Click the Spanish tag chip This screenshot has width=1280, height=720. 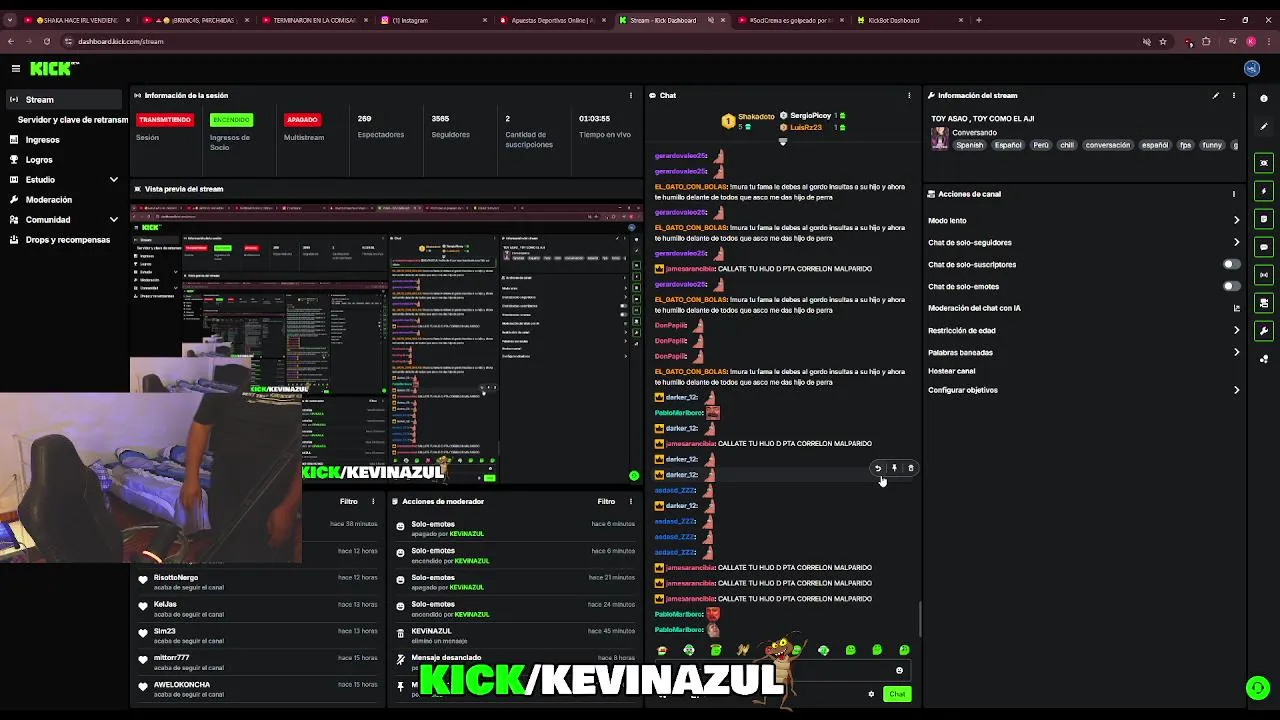[969, 145]
